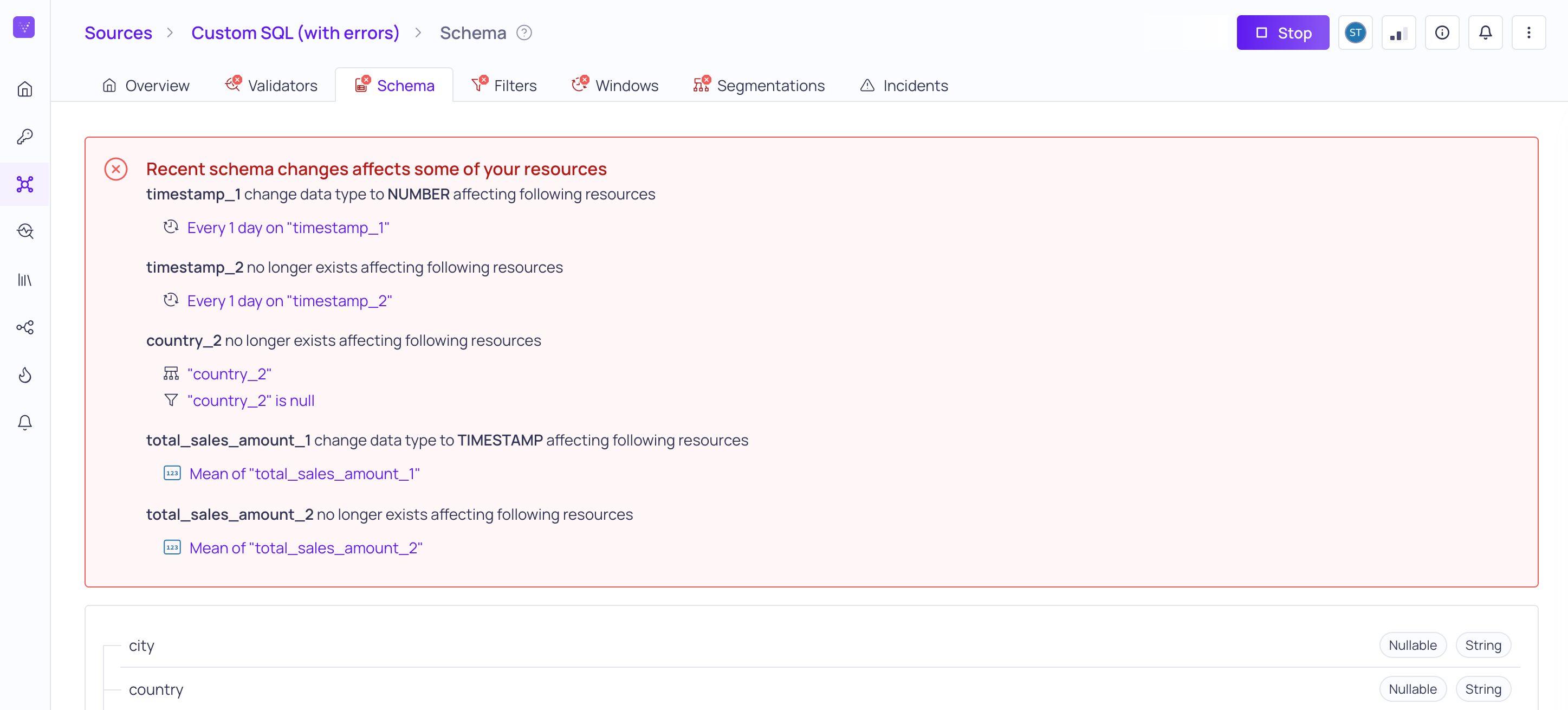Image resolution: width=1568 pixels, height=710 pixels.
Task: Click the segmentation icon beside "country_2"
Action: 171,373
